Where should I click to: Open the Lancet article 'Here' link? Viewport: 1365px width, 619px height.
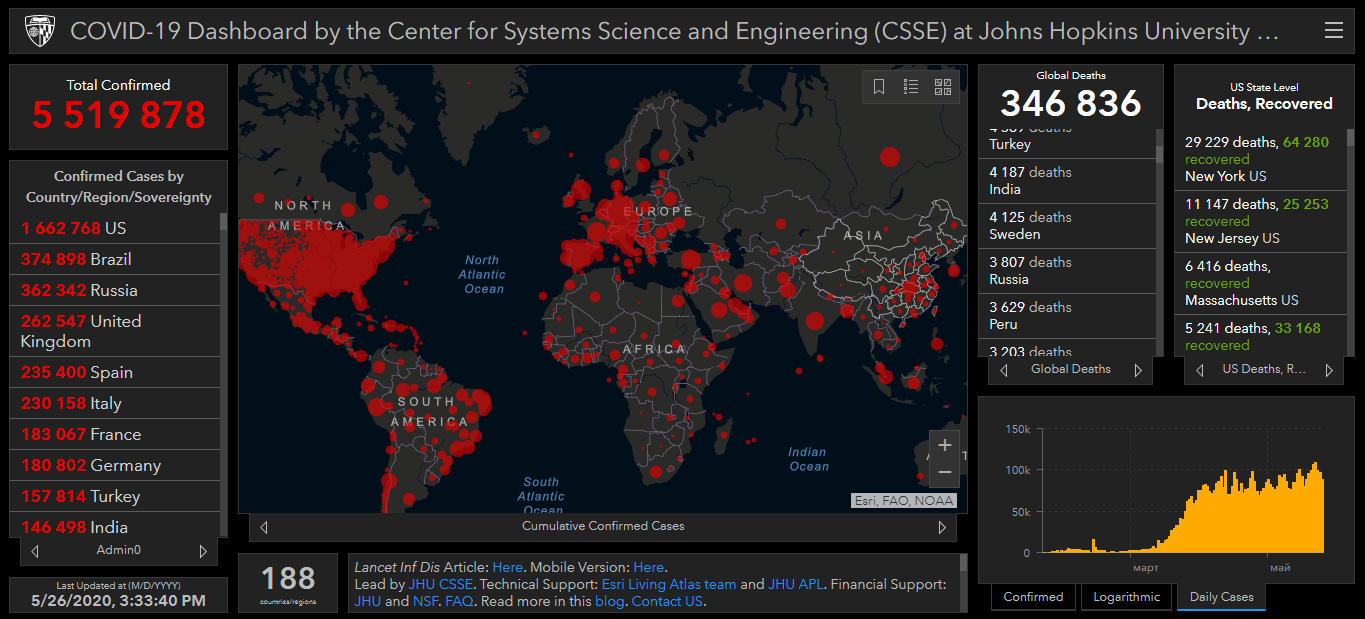coord(507,567)
